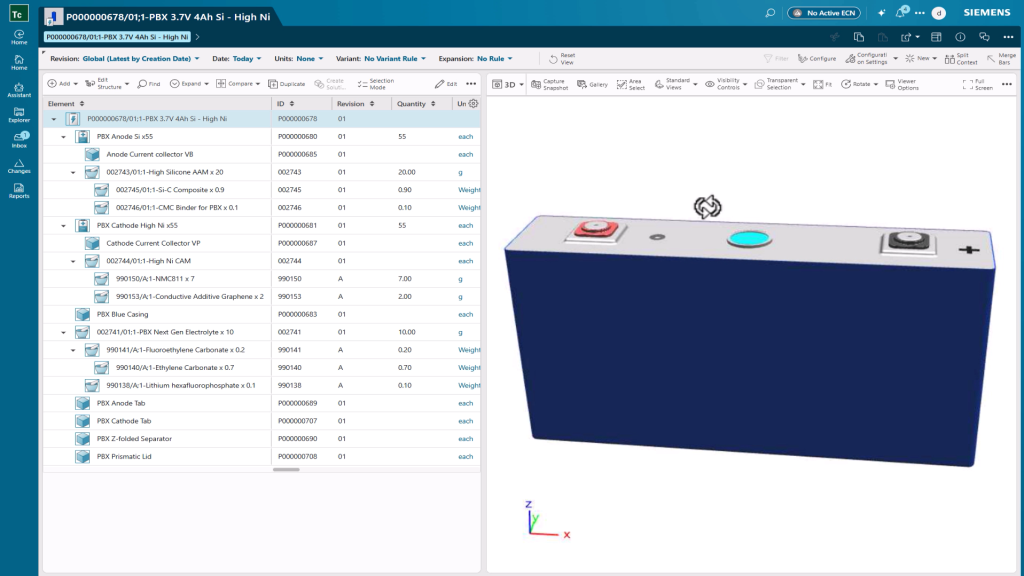Open Reports from the left sidebar

coord(18,185)
